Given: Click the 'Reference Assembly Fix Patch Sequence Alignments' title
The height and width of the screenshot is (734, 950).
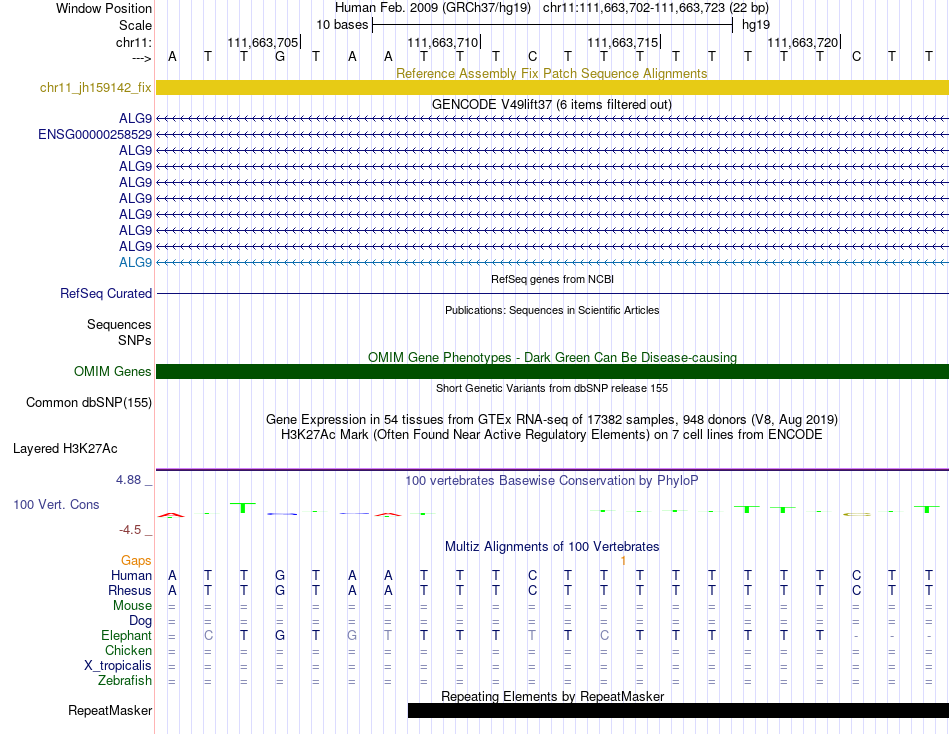Looking at the screenshot, I should [x=551, y=73].
